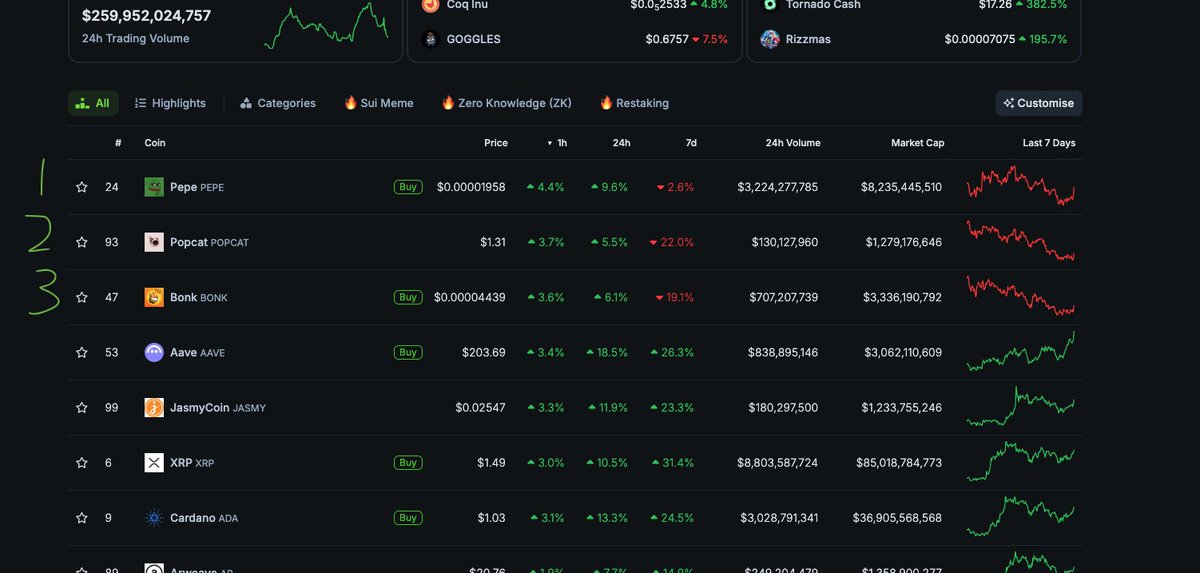This screenshot has width=1200, height=573.
Task: Open Aave's 7-day sparkline chart
Action: (1021, 351)
